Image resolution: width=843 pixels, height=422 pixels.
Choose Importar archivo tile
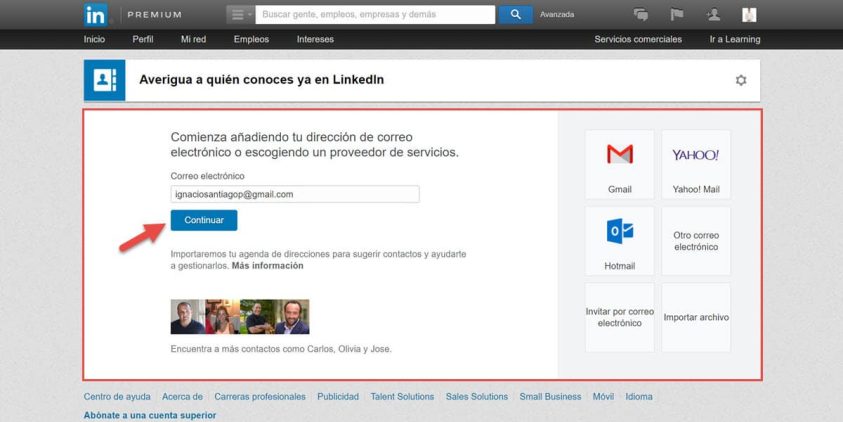click(696, 318)
